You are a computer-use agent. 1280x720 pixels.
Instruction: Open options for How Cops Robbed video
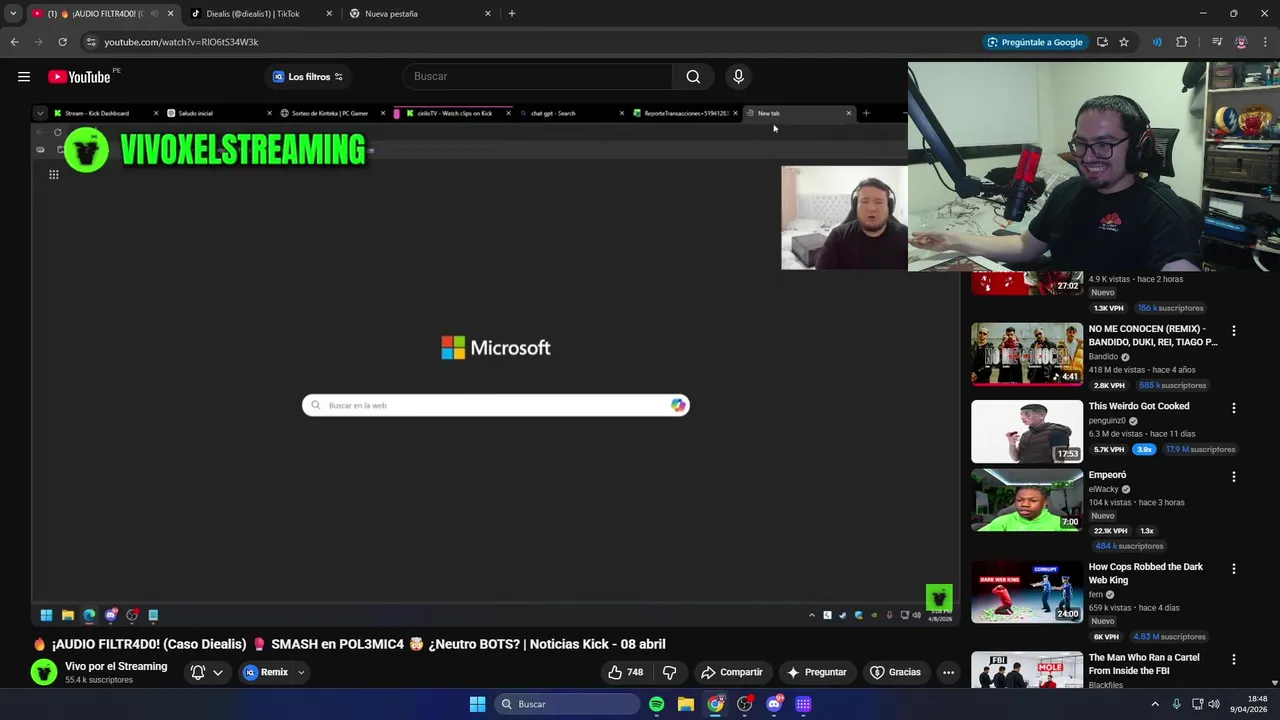pyautogui.click(x=1233, y=569)
